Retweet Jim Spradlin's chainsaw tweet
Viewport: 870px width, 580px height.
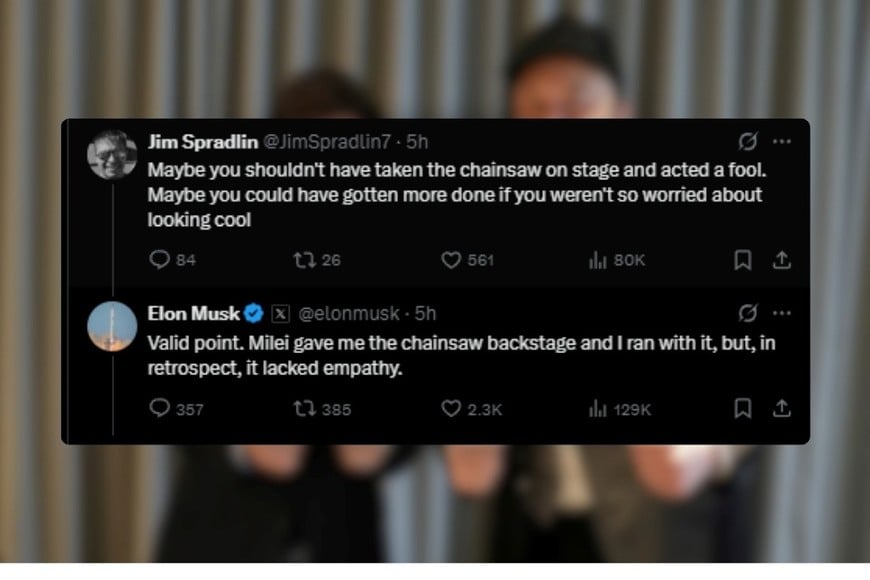click(x=303, y=260)
